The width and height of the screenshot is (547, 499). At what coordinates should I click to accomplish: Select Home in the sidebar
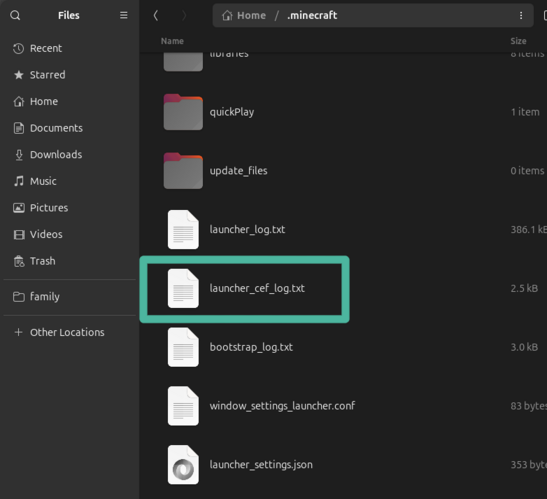(x=69, y=101)
